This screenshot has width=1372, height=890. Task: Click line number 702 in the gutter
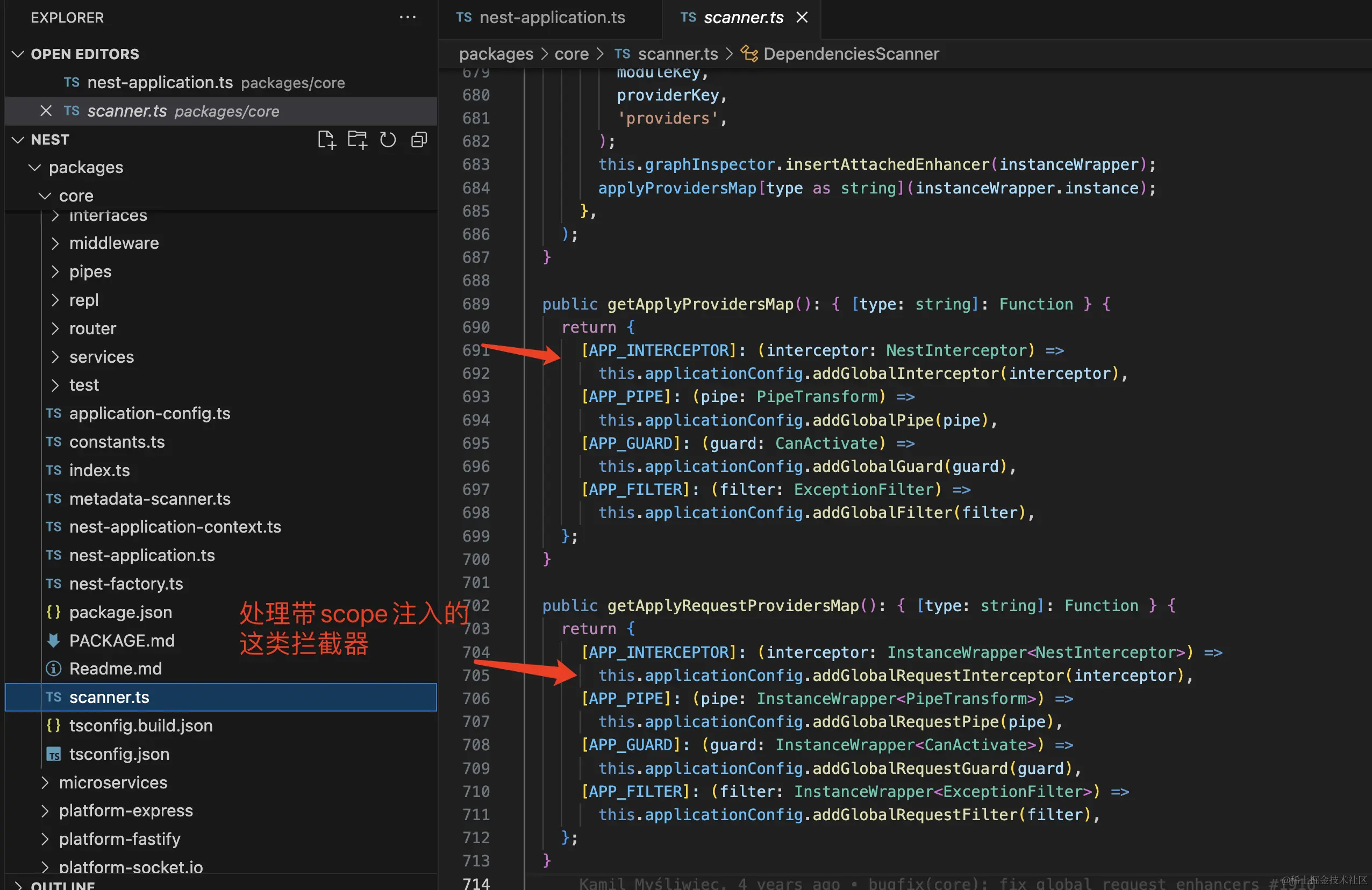(476, 605)
